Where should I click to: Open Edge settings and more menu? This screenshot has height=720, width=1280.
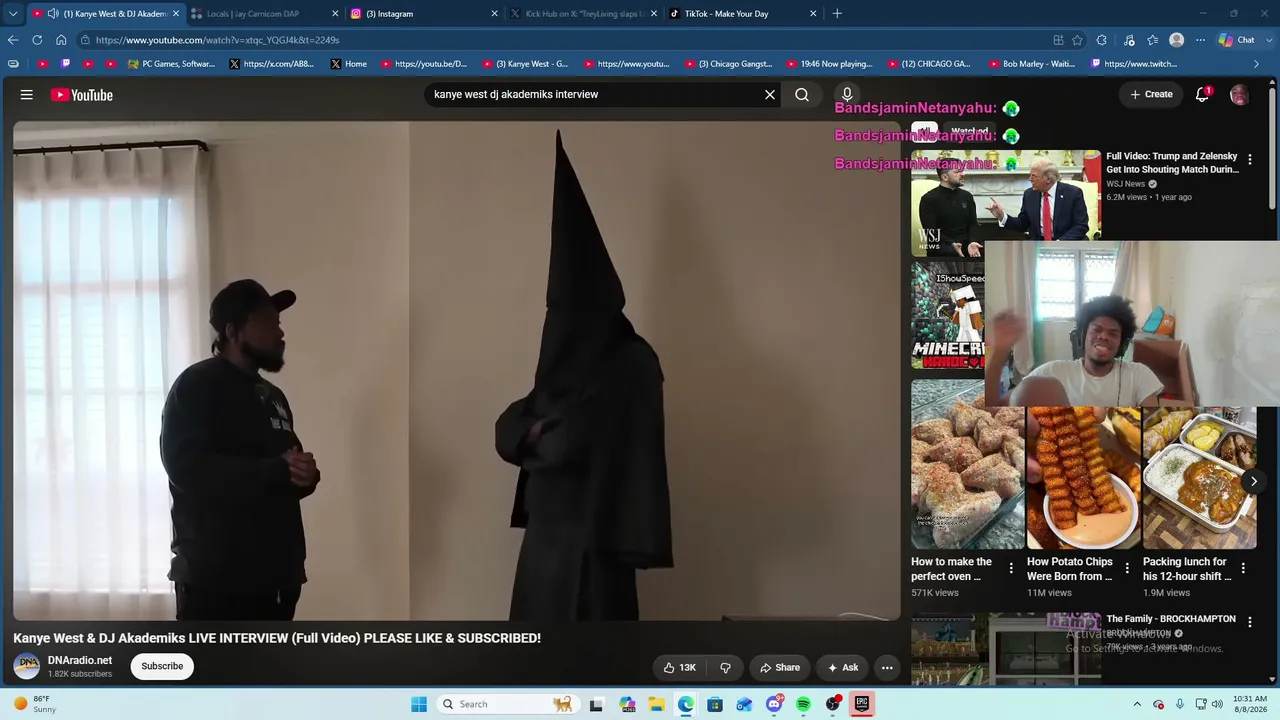pyautogui.click(x=1201, y=40)
